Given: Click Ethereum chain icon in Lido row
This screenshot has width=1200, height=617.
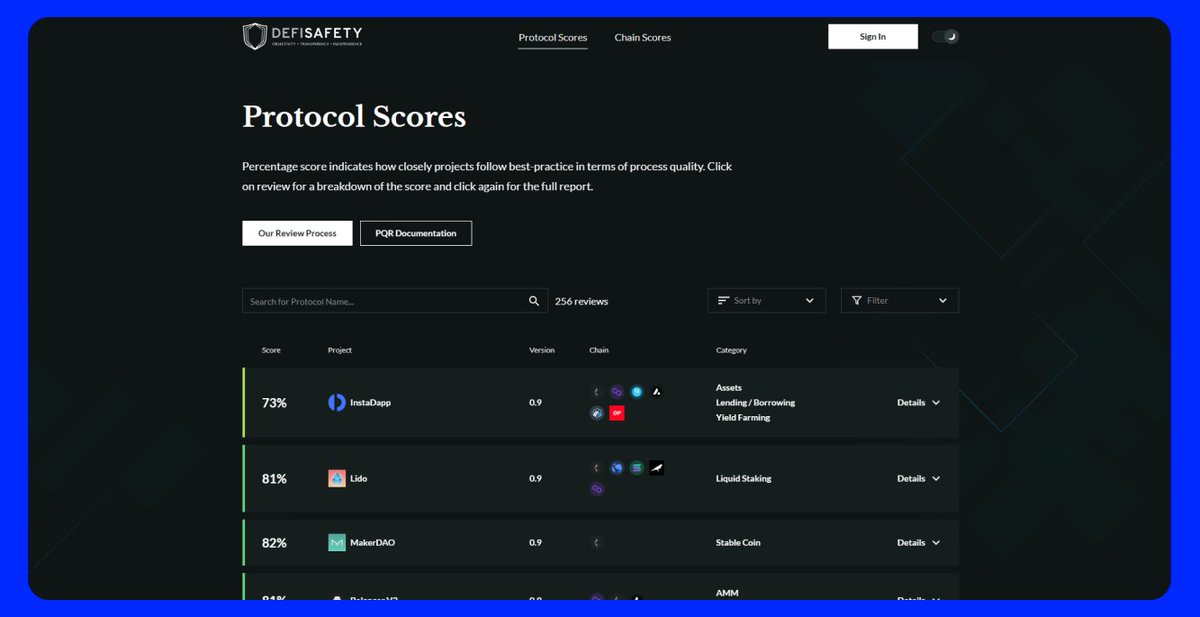Looking at the screenshot, I should click(597, 468).
